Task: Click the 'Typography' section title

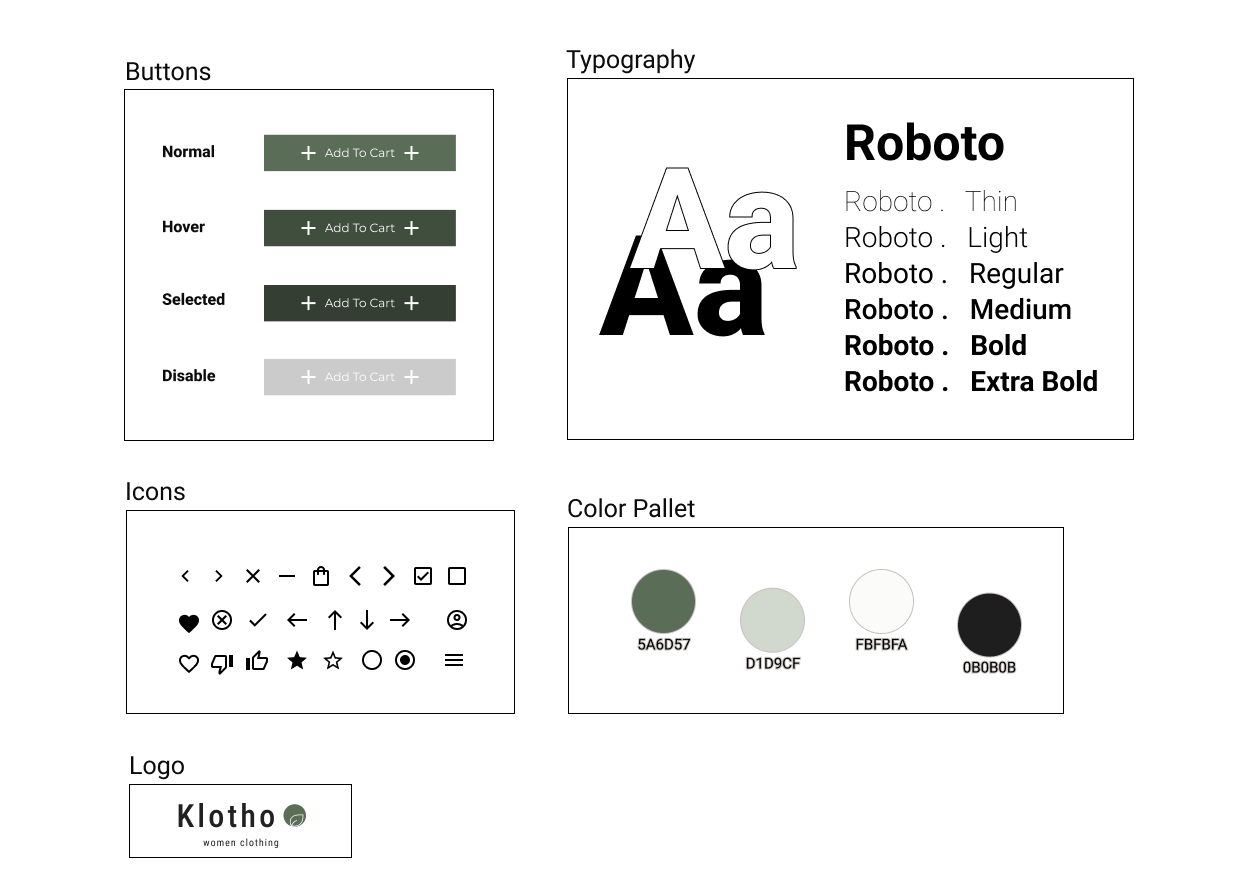Action: click(631, 60)
